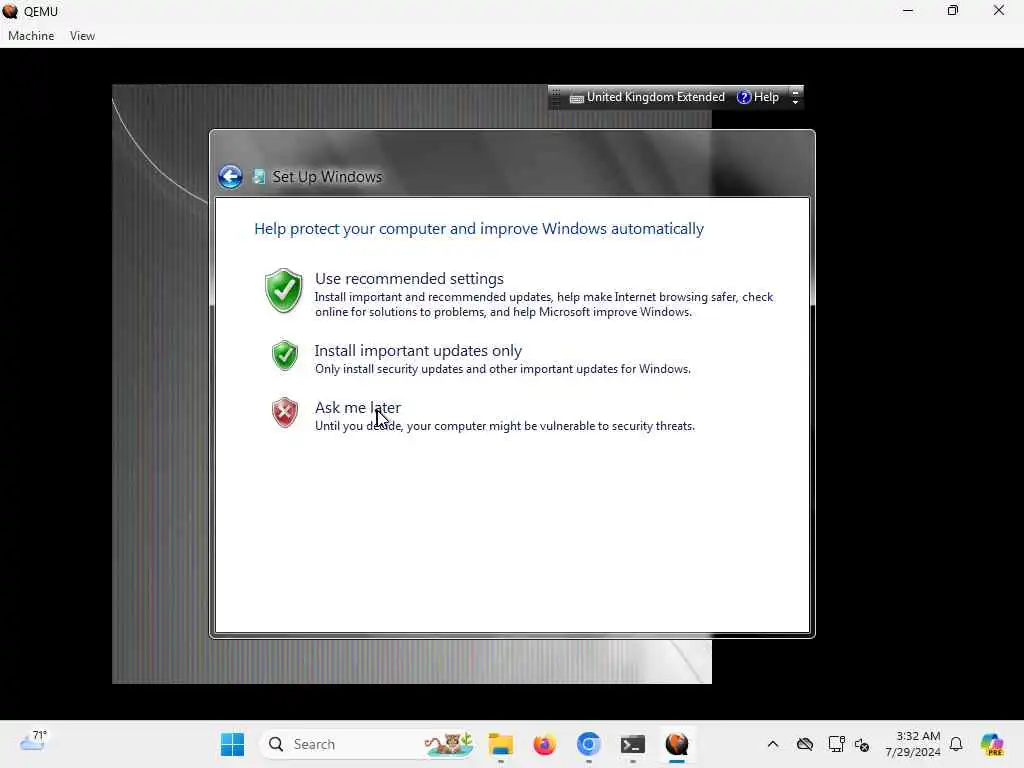Open File Explorer from the taskbar

[x=501, y=744]
